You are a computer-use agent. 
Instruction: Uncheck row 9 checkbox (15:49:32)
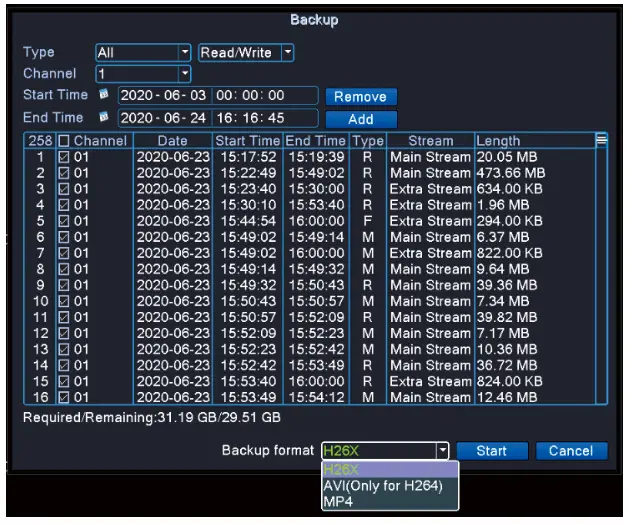64,285
